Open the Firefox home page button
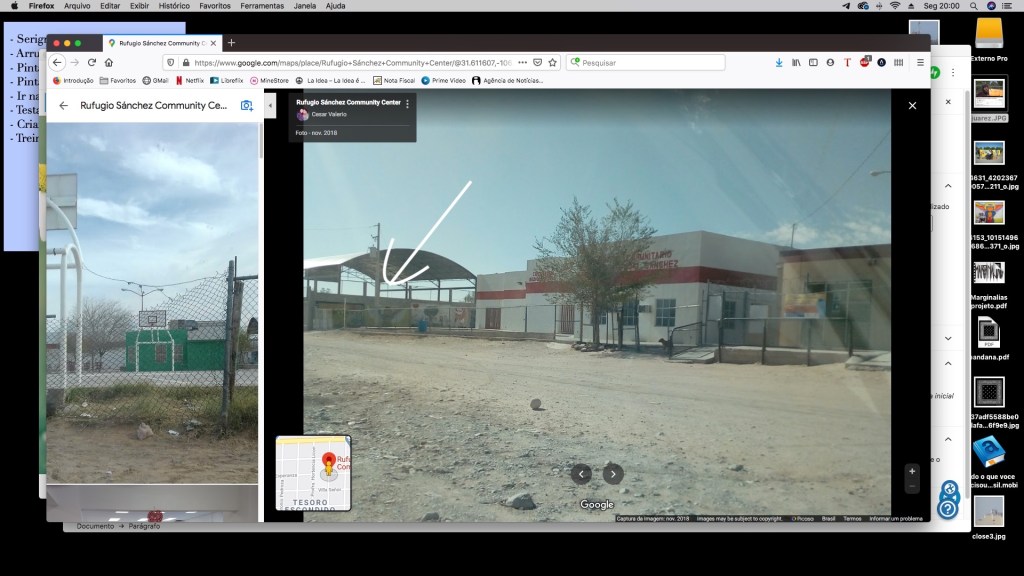1024x576 pixels. pos(109,62)
